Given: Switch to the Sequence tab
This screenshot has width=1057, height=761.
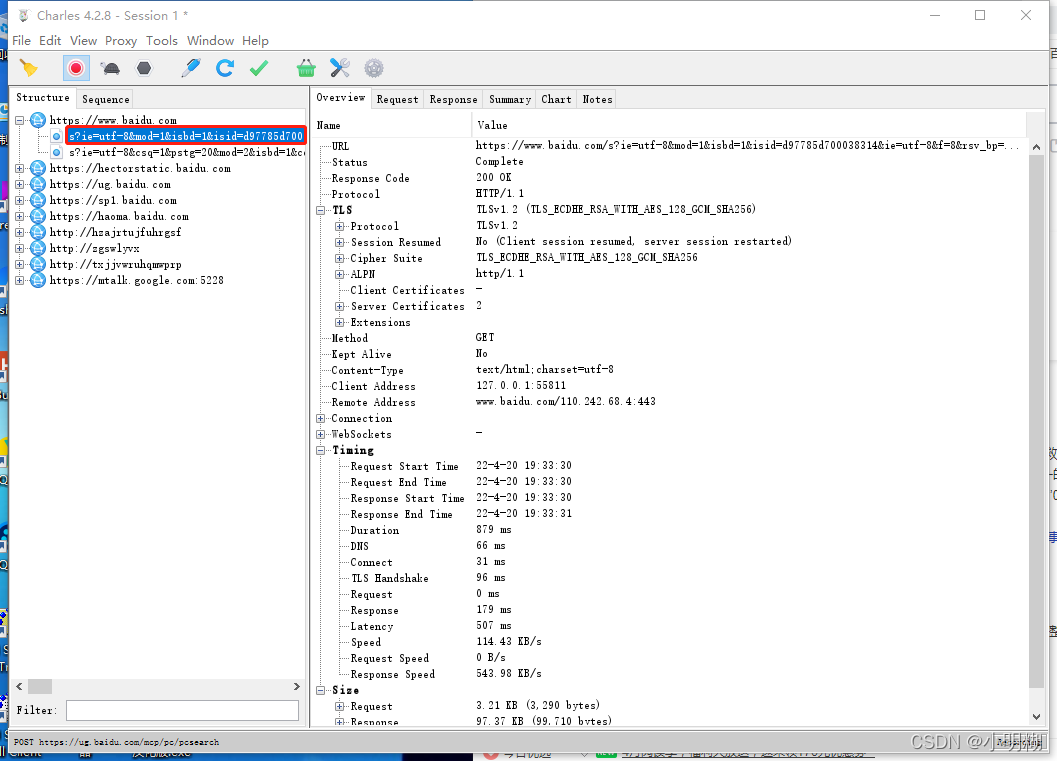Looking at the screenshot, I should 105,99.
